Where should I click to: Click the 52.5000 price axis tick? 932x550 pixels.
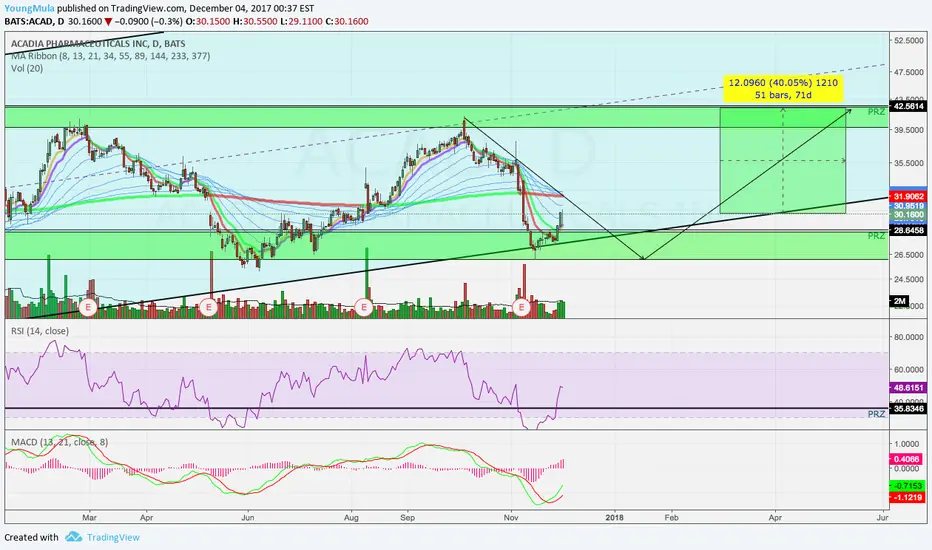click(908, 40)
